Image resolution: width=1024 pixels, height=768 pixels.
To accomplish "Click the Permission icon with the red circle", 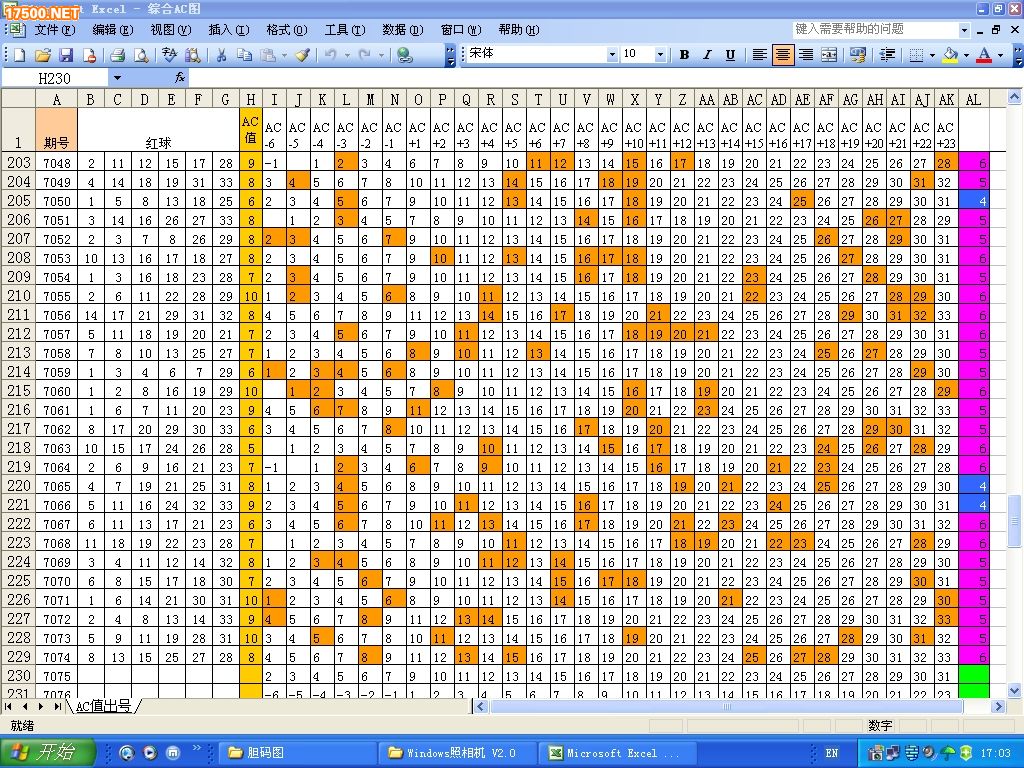I will [89, 56].
